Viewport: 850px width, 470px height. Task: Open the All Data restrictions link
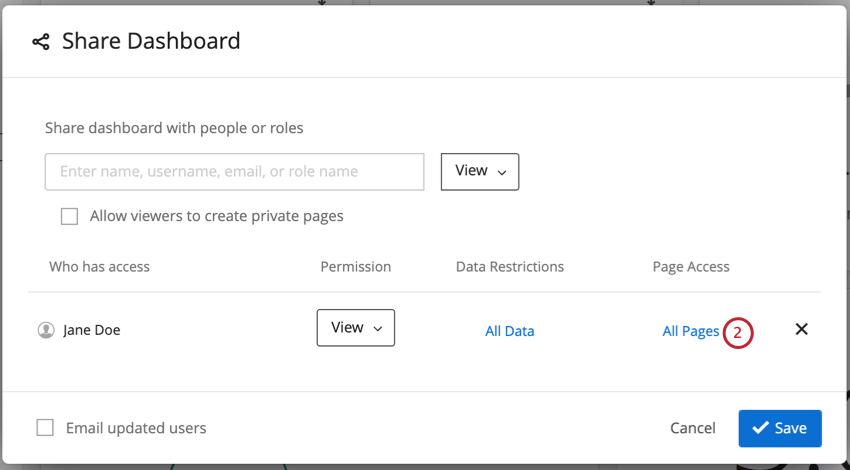click(510, 331)
